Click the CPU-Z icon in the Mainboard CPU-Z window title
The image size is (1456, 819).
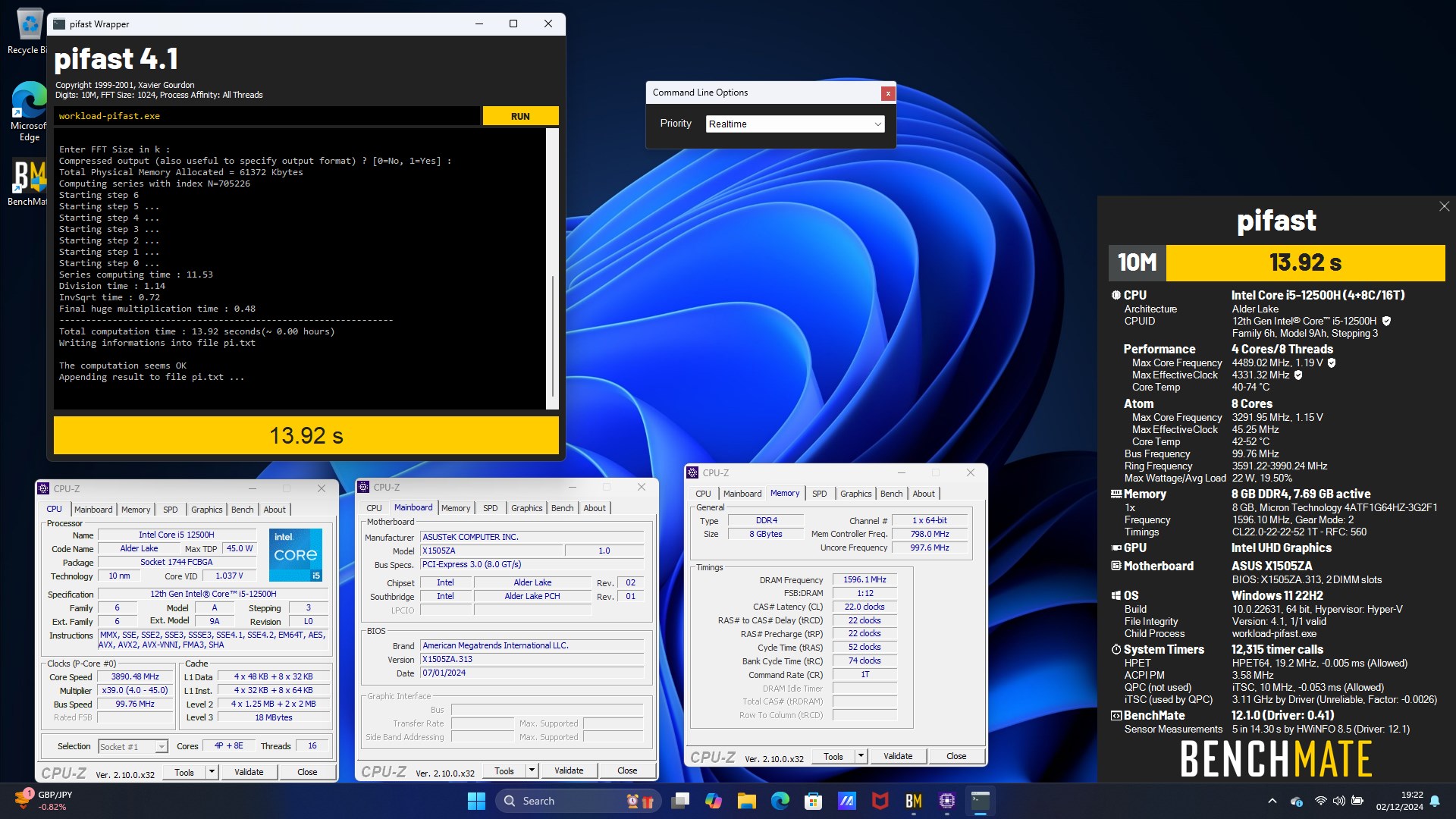(364, 488)
